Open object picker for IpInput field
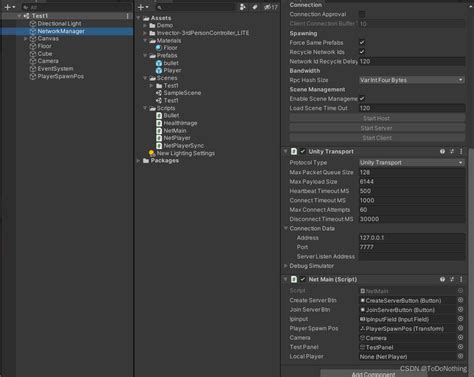474x377 pixels. pyautogui.click(x=460, y=319)
